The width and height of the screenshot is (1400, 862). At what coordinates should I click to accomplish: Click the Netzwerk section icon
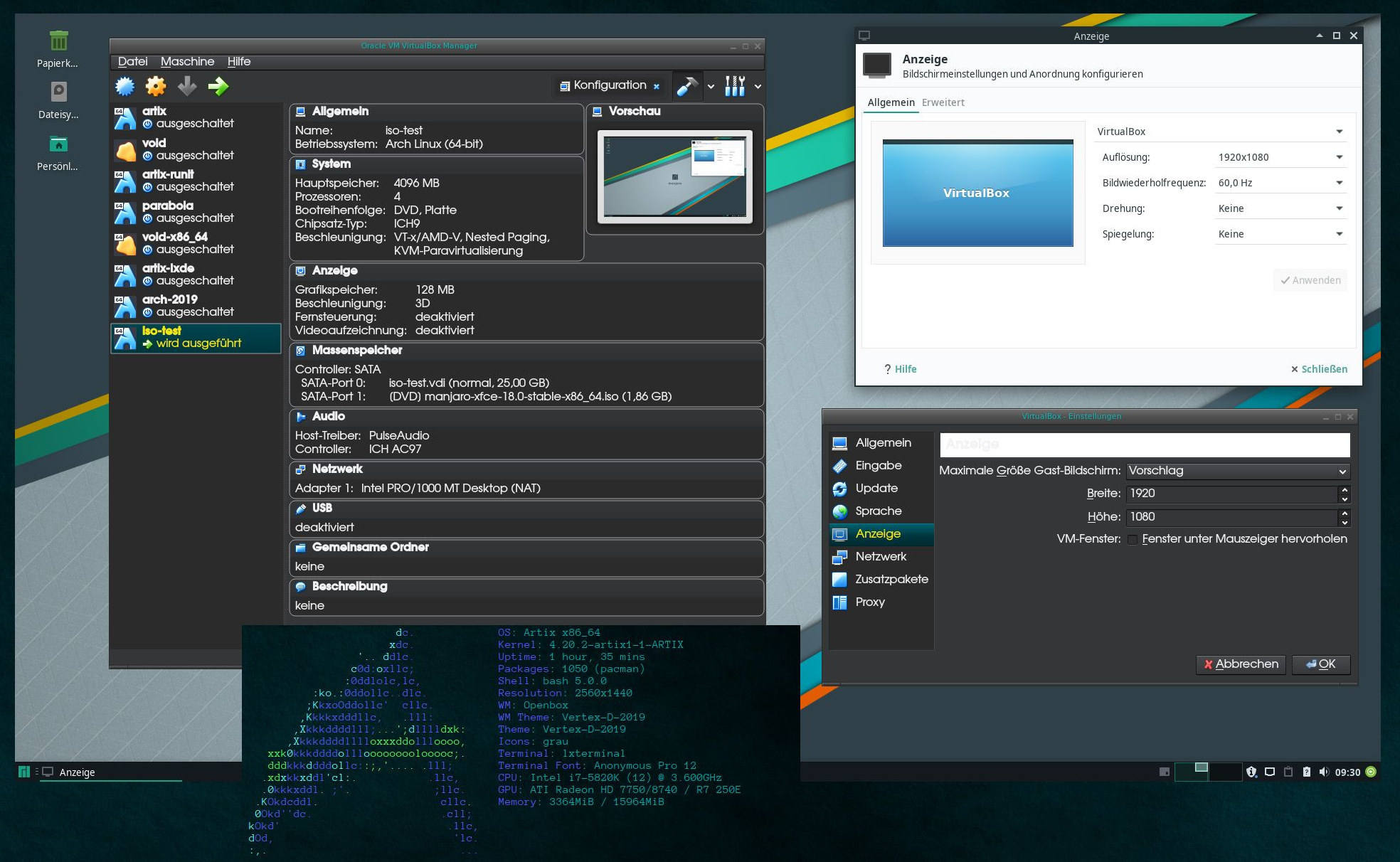[x=301, y=469]
